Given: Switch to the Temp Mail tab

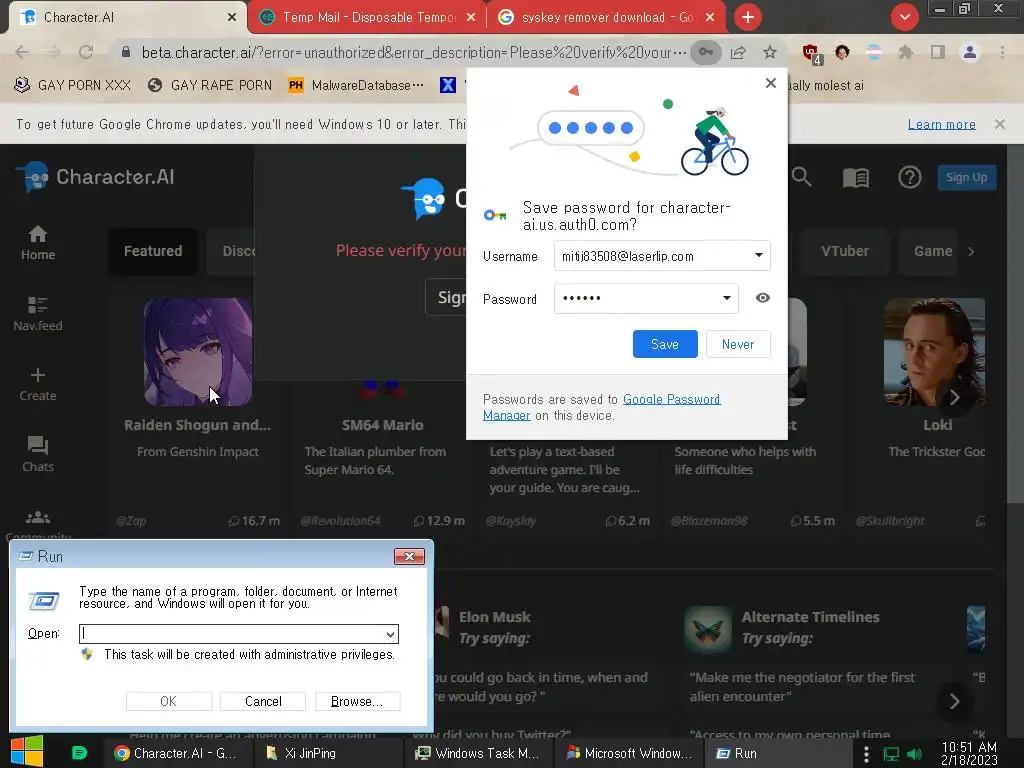Looking at the screenshot, I should point(368,17).
